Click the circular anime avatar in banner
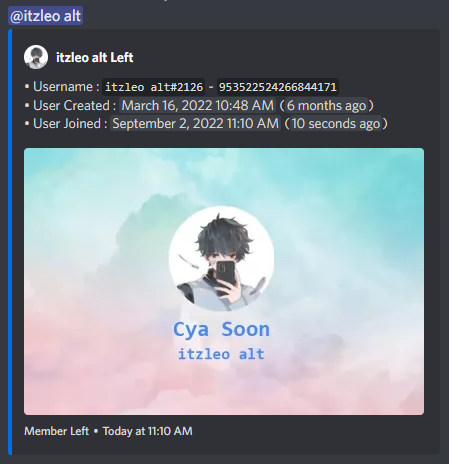The image size is (449, 464). point(221,258)
